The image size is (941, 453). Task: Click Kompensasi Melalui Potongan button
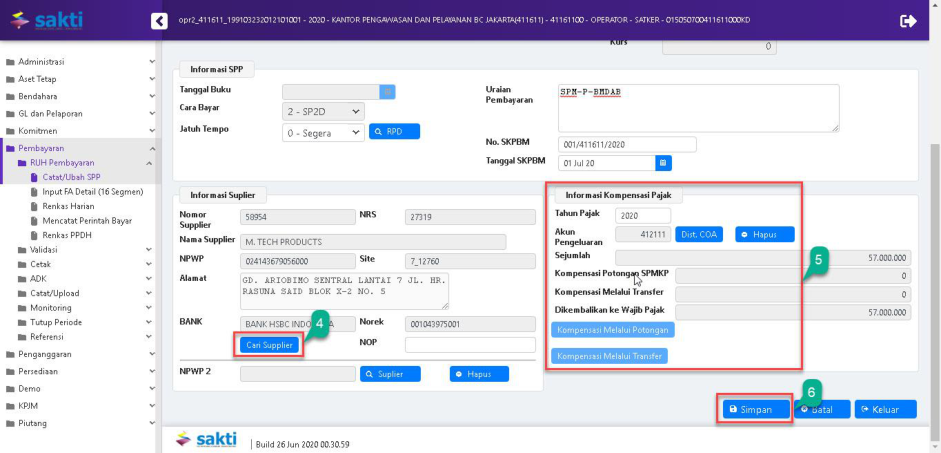pos(614,330)
